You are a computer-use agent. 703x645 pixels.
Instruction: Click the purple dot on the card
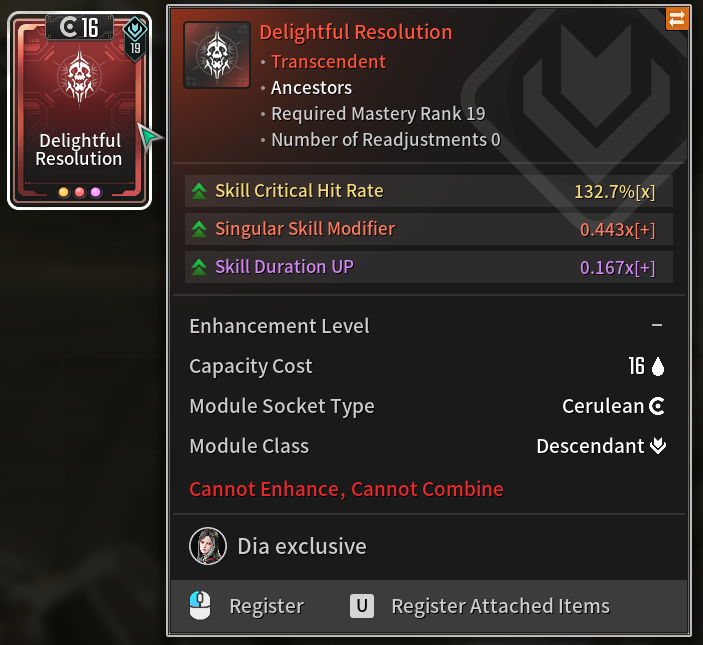(x=95, y=192)
